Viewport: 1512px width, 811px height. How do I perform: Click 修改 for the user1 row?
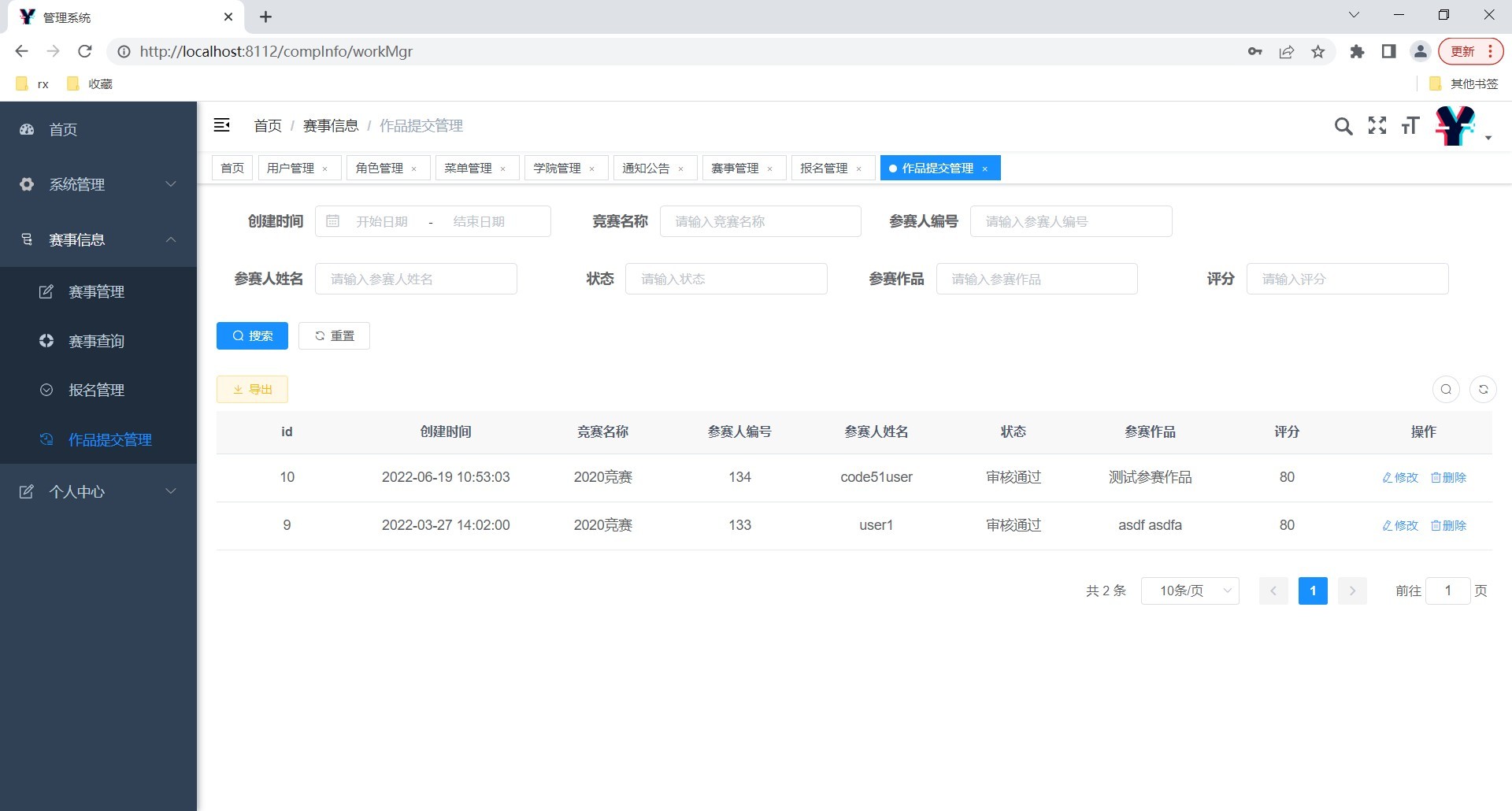point(1400,525)
